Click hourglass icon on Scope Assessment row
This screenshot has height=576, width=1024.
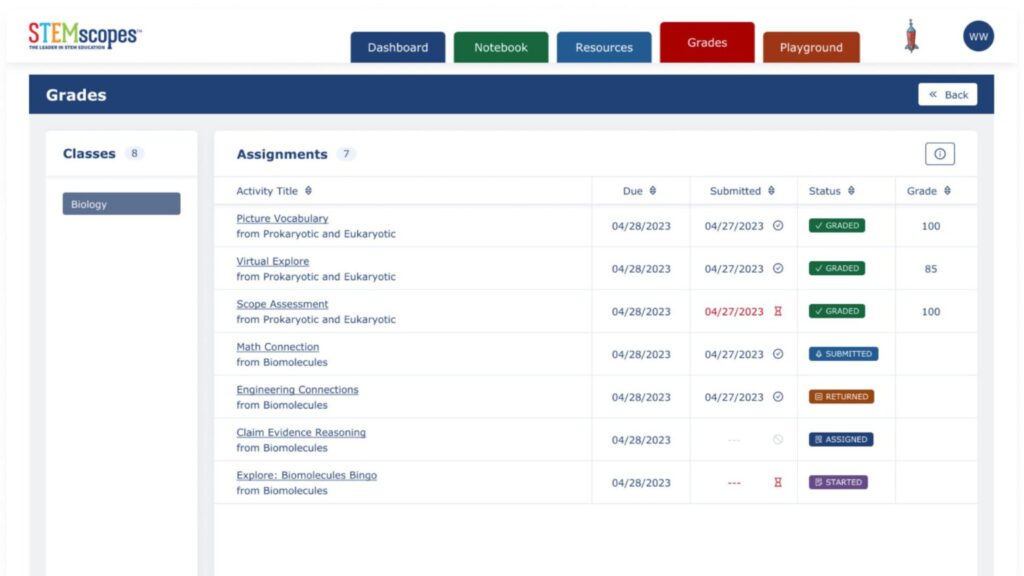click(778, 312)
